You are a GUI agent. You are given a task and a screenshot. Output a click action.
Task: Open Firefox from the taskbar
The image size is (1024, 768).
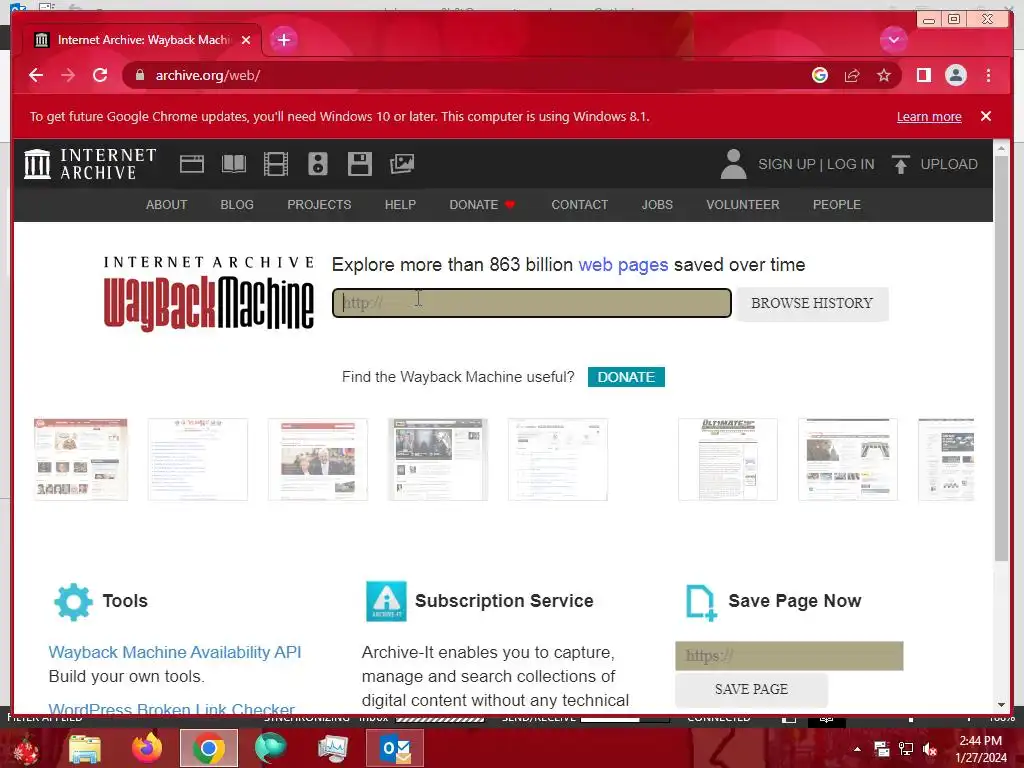coord(147,748)
